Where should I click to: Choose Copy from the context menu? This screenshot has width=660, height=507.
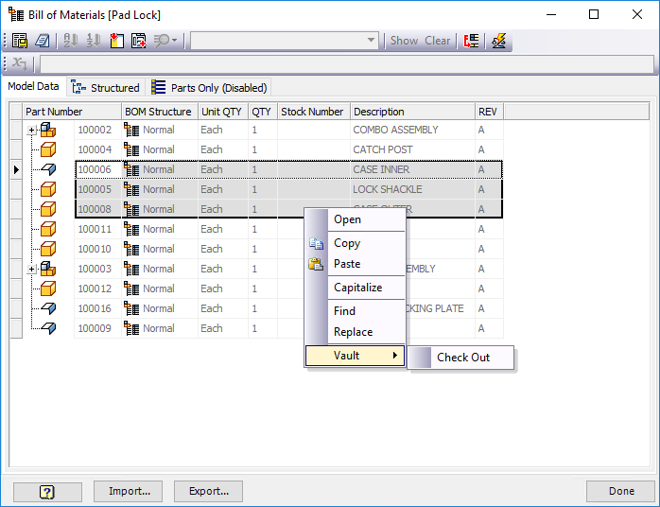355,243
